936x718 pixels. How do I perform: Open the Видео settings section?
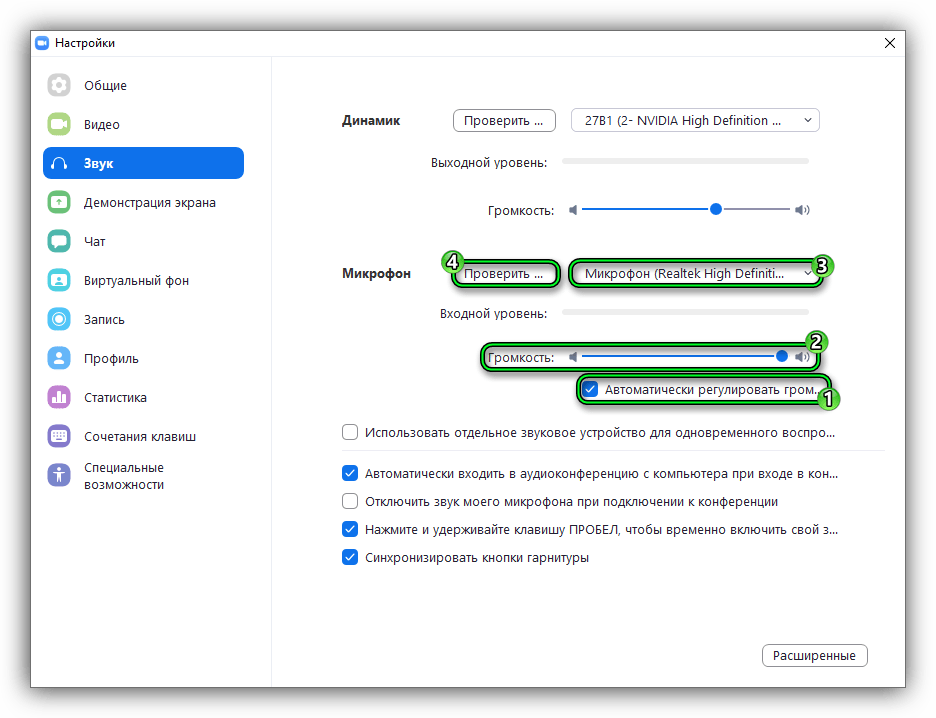(x=143, y=124)
